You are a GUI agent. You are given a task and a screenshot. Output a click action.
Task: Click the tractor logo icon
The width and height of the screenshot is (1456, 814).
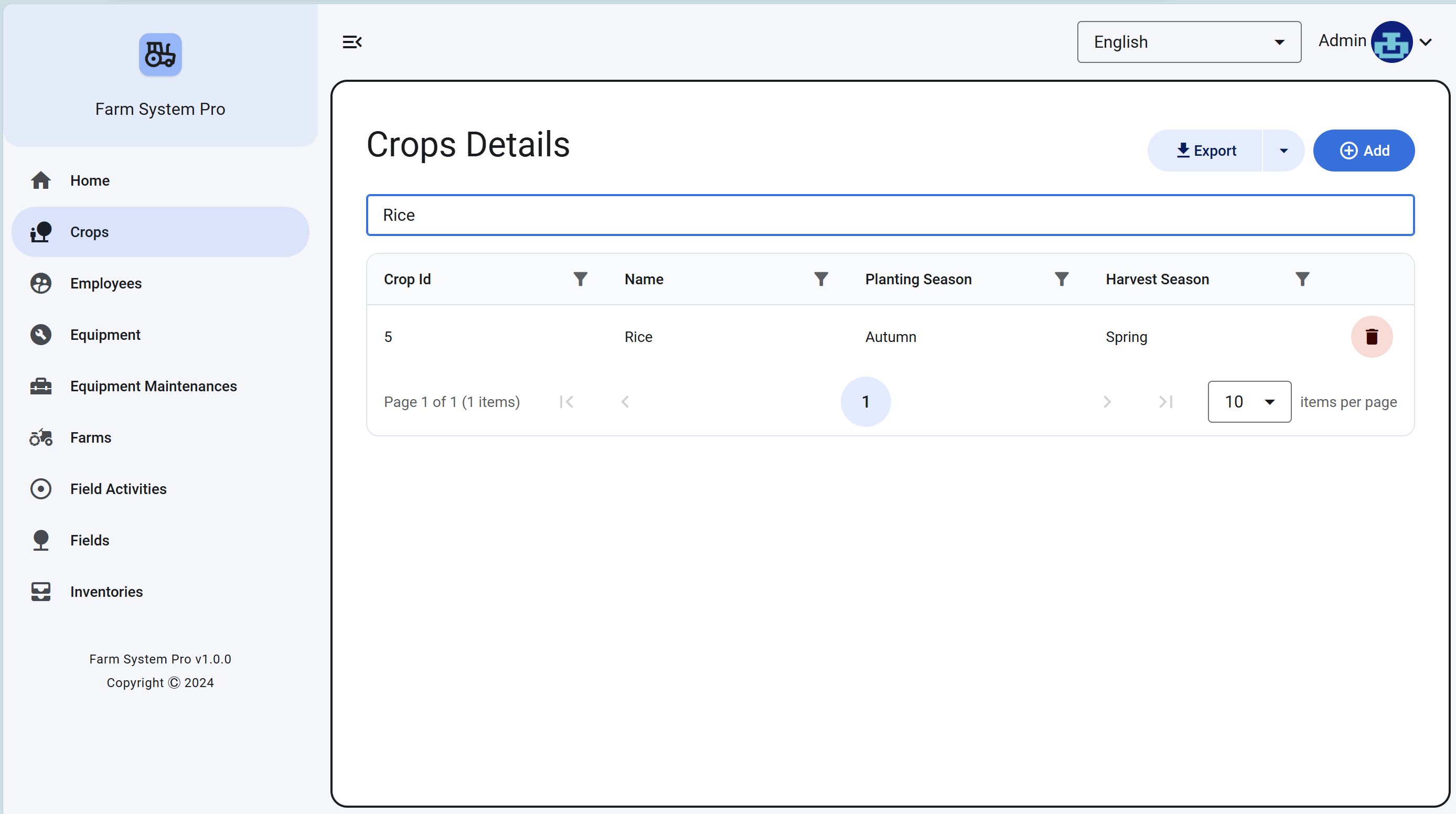click(x=160, y=55)
